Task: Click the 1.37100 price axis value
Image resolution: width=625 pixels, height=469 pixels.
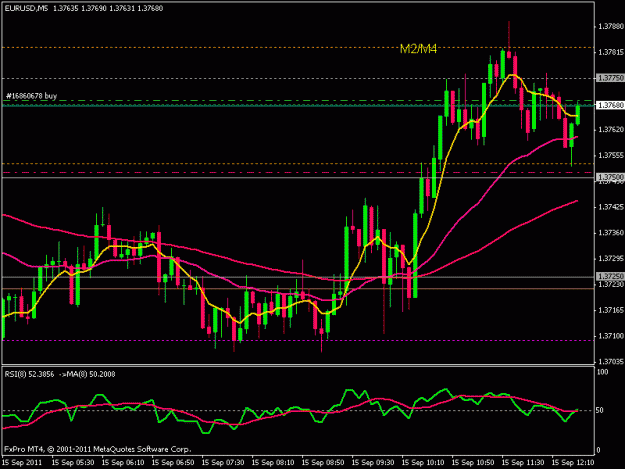Action: coord(611,336)
